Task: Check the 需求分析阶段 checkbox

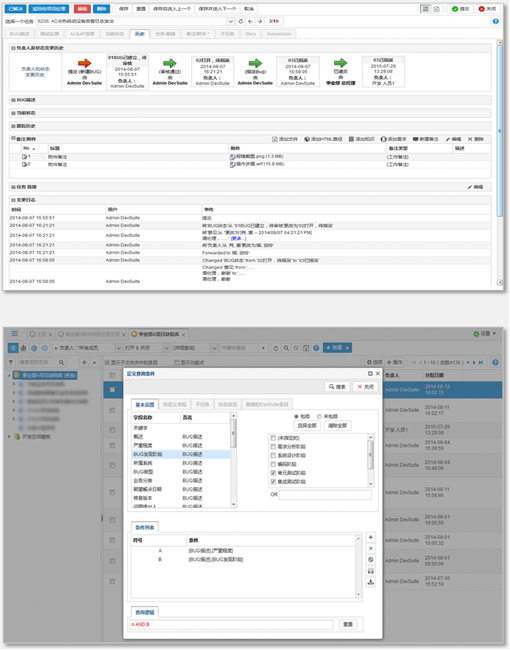Action: click(x=273, y=447)
